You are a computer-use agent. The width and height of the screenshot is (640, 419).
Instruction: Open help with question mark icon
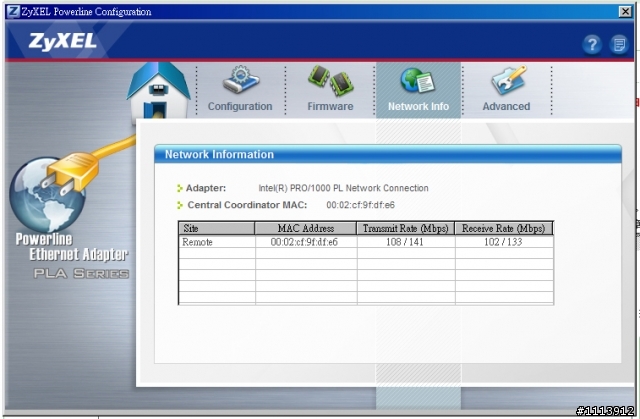click(x=592, y=44)
